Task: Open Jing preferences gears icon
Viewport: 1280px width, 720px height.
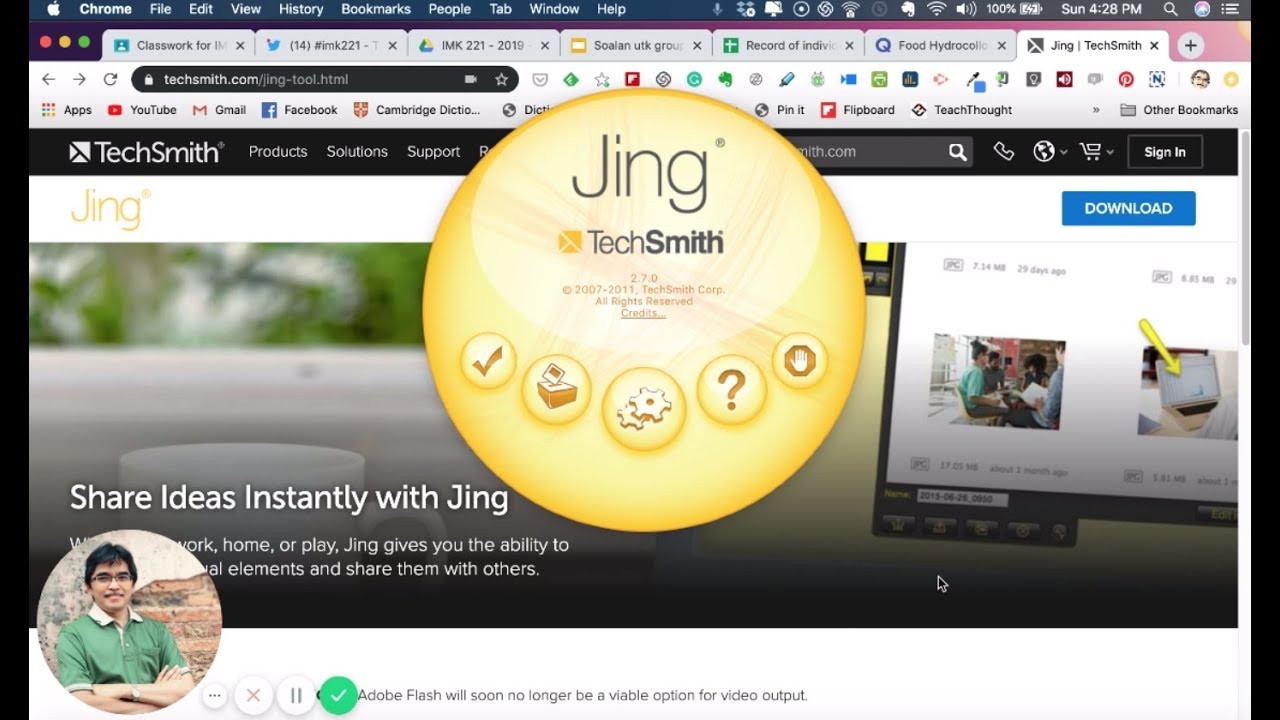Action: pos(644,409)
